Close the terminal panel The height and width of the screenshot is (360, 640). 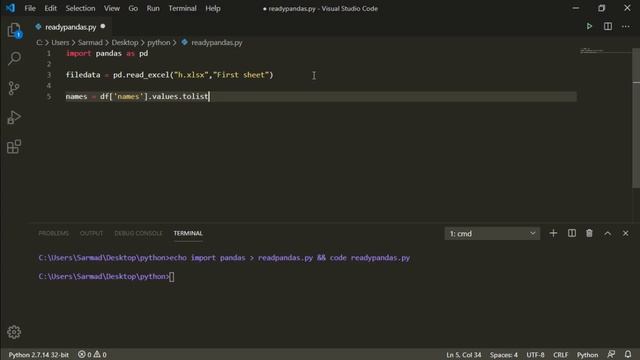(626, 233)
